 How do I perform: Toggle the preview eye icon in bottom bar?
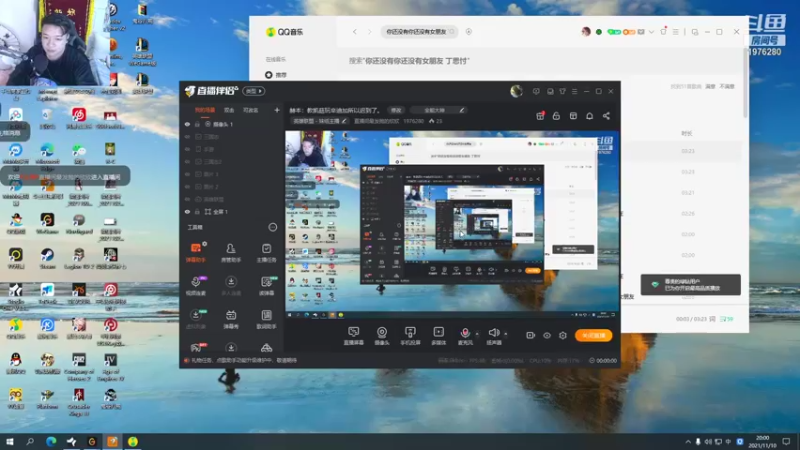546,335
